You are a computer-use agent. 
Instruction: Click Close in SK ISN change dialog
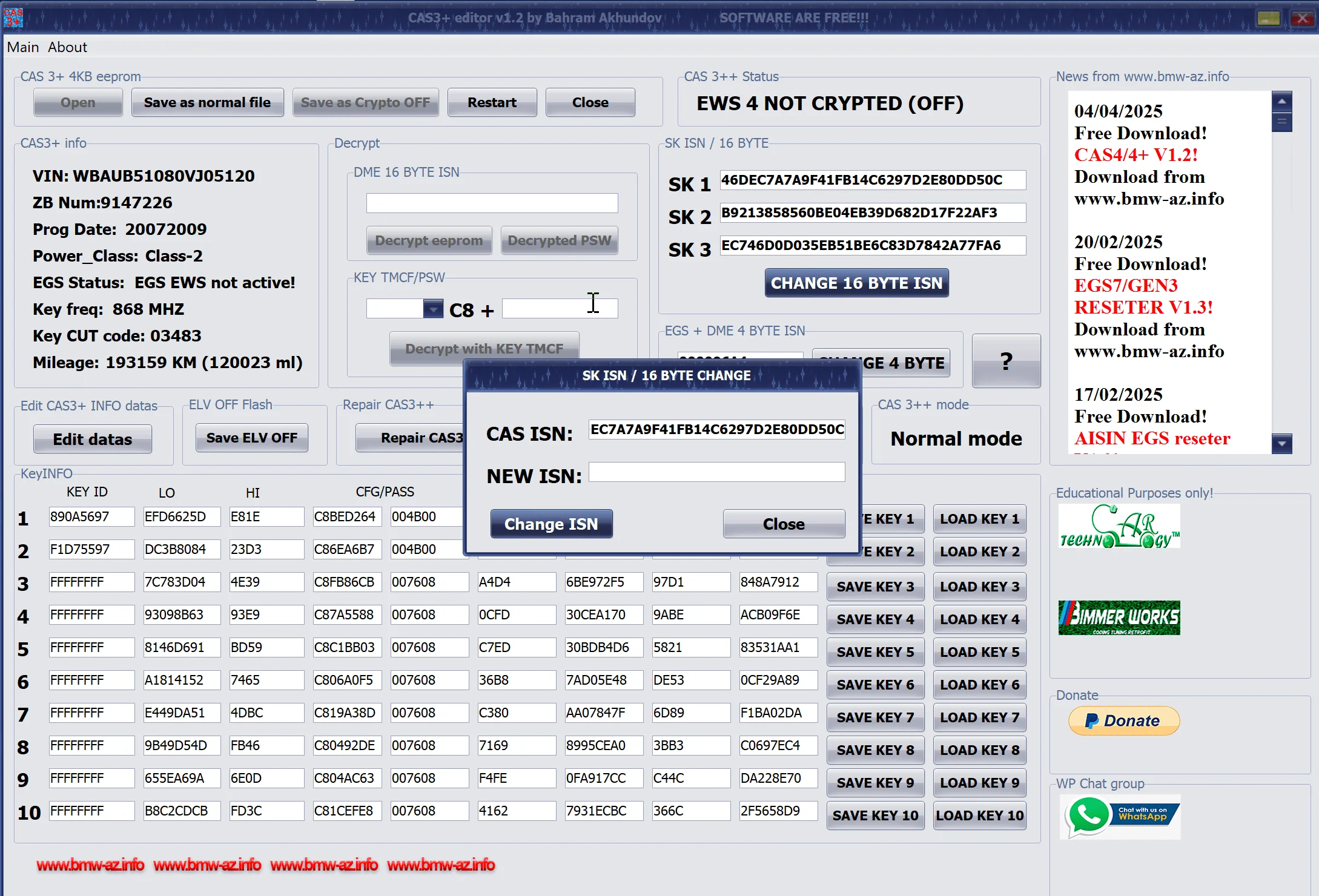(784, 524)
